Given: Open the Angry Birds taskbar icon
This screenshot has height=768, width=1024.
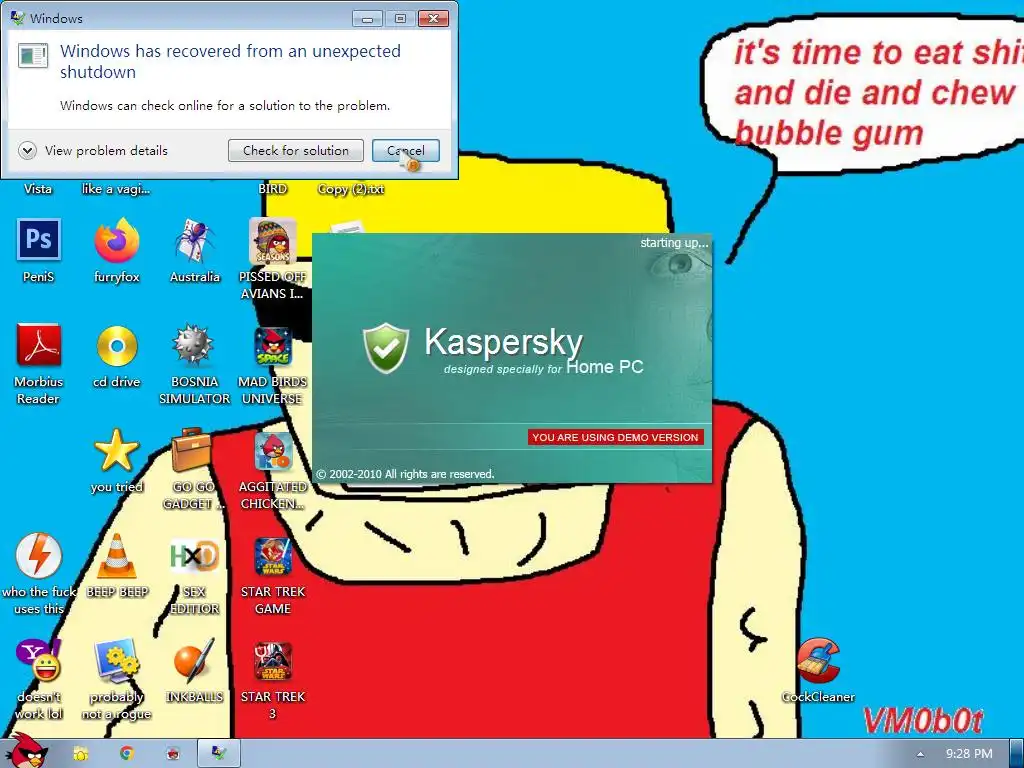Looking at the screenshot, I should point(172,754).
